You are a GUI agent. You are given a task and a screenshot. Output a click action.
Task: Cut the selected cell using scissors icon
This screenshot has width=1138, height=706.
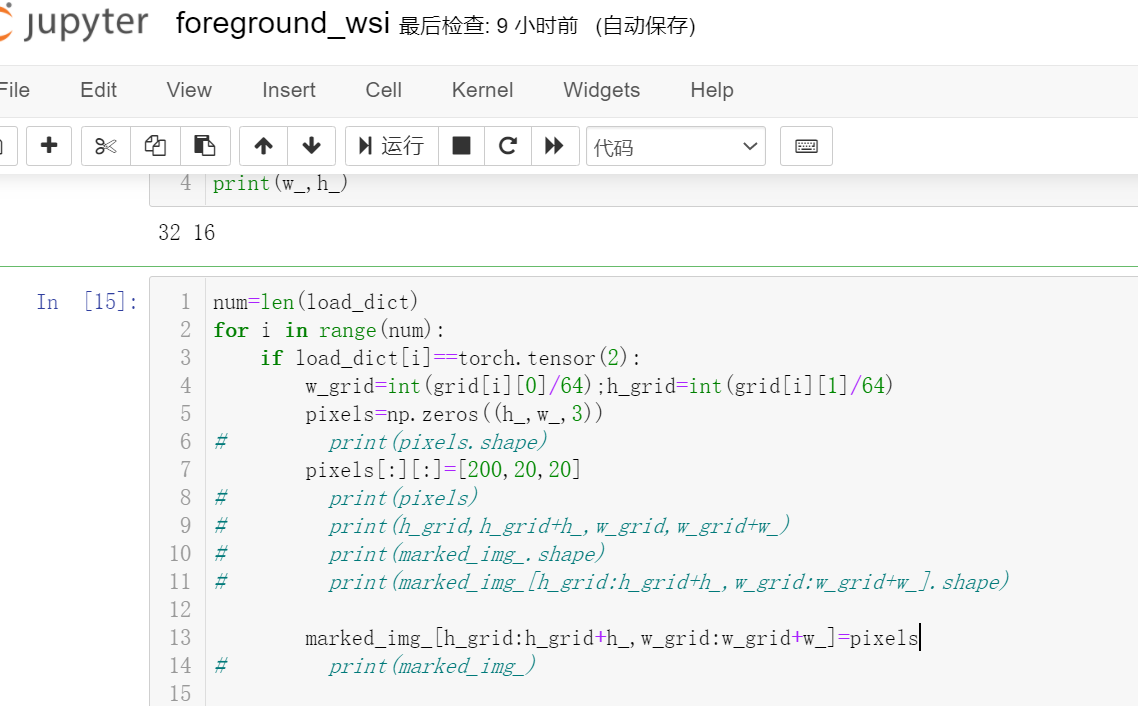point(104,145)
